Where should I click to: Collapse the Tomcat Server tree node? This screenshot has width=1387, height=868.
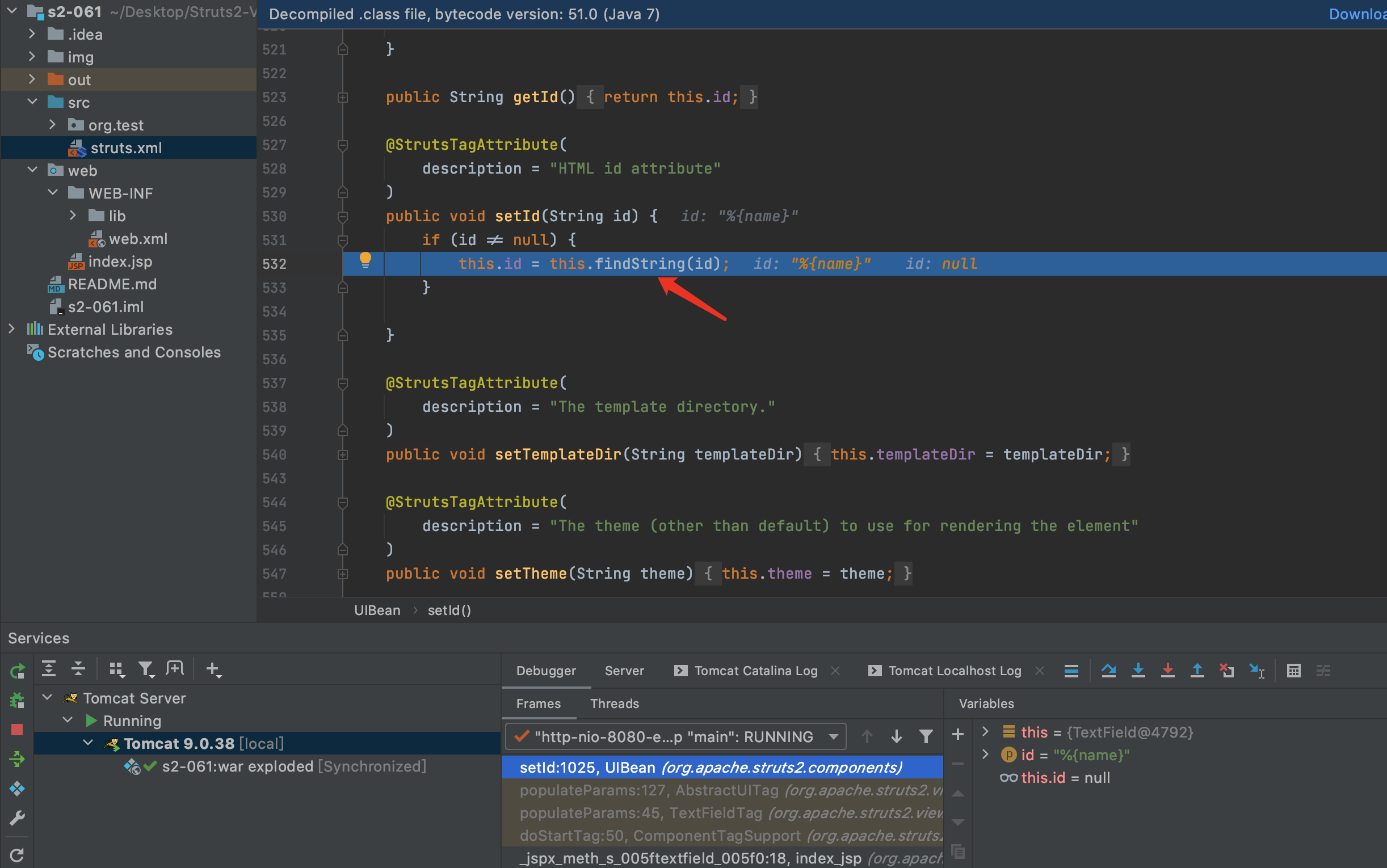click(48, 697)
